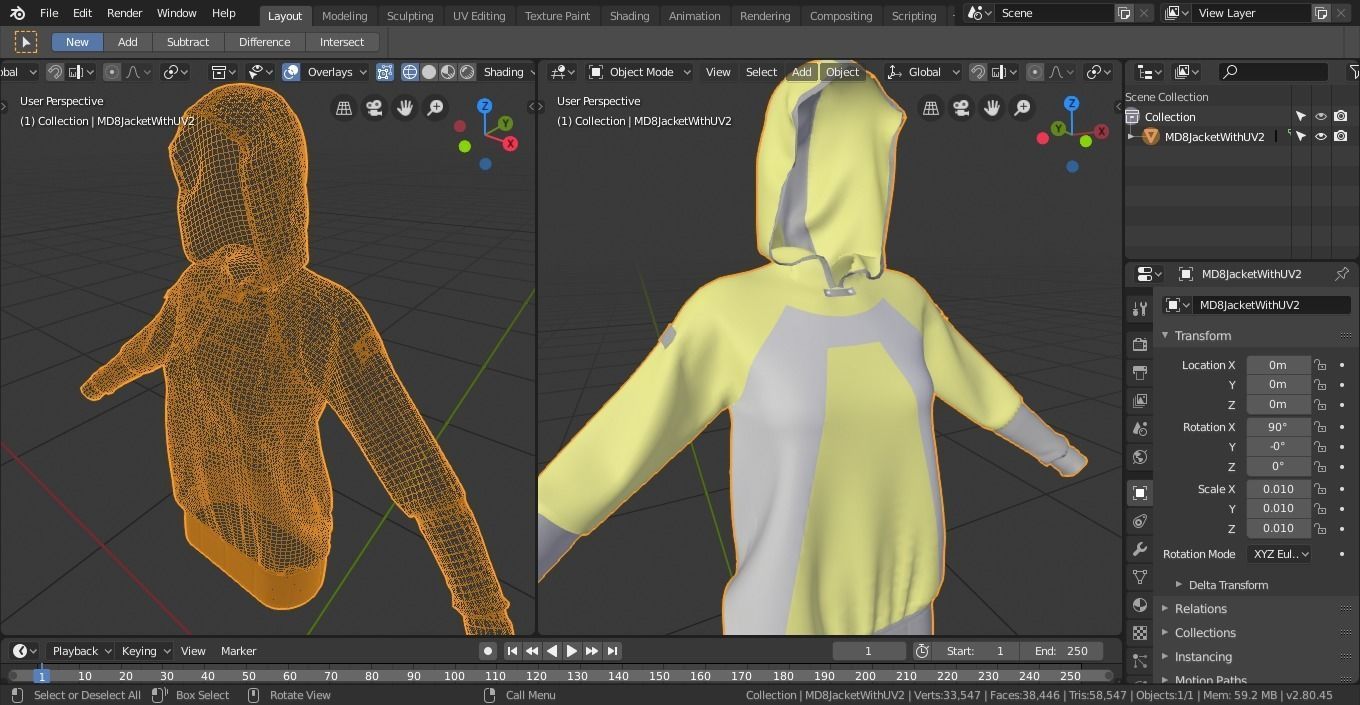Screen dimensions: 1360x705
Task: Select wireframe shading in left viewport
Action: coord(410,72)
